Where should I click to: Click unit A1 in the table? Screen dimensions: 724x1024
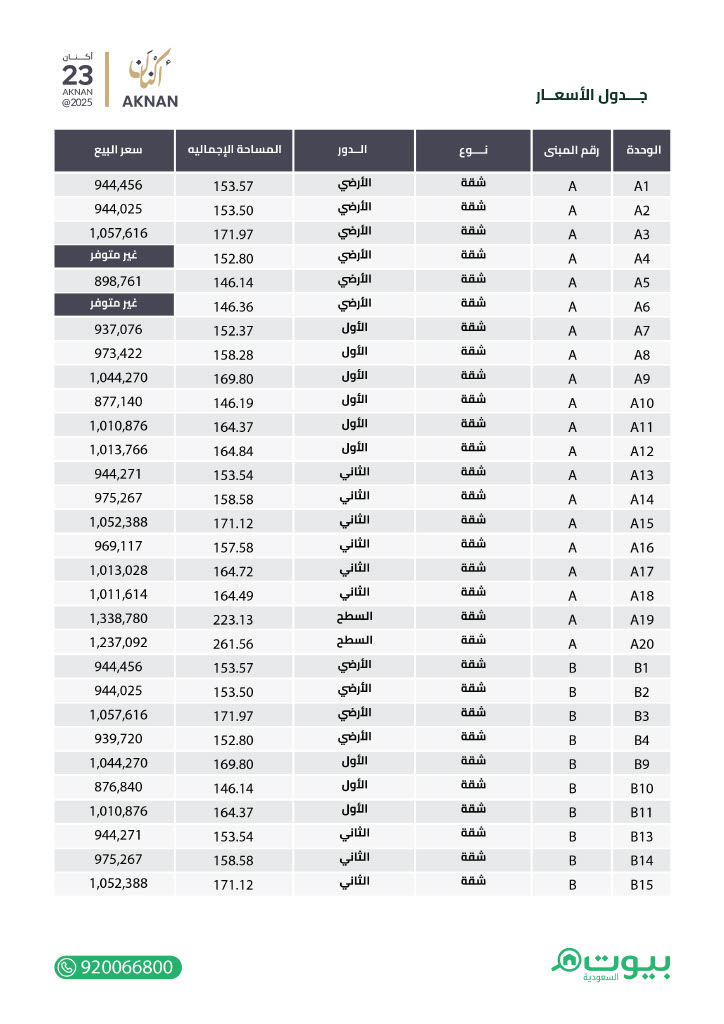[x=642, y=186]
